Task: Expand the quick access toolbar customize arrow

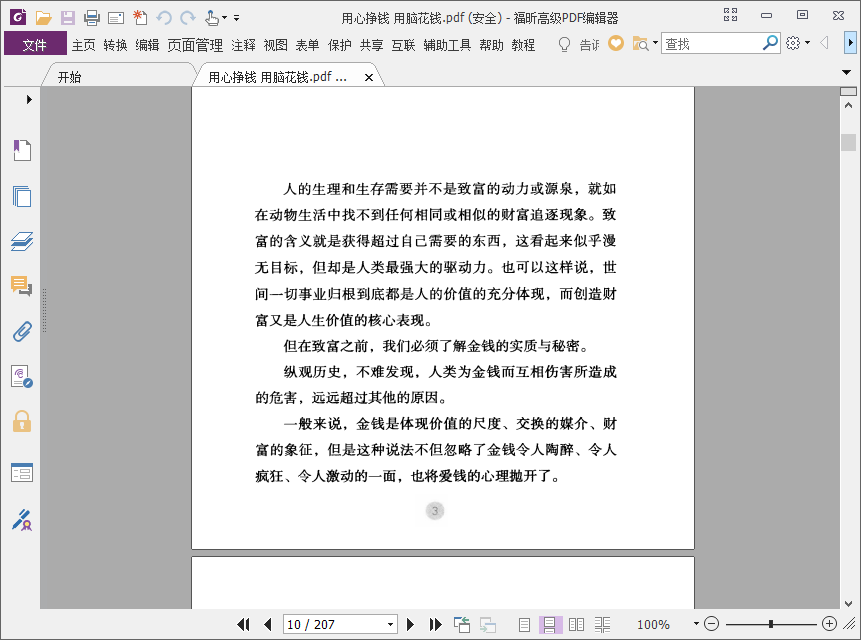Action: tap(237, 18)
